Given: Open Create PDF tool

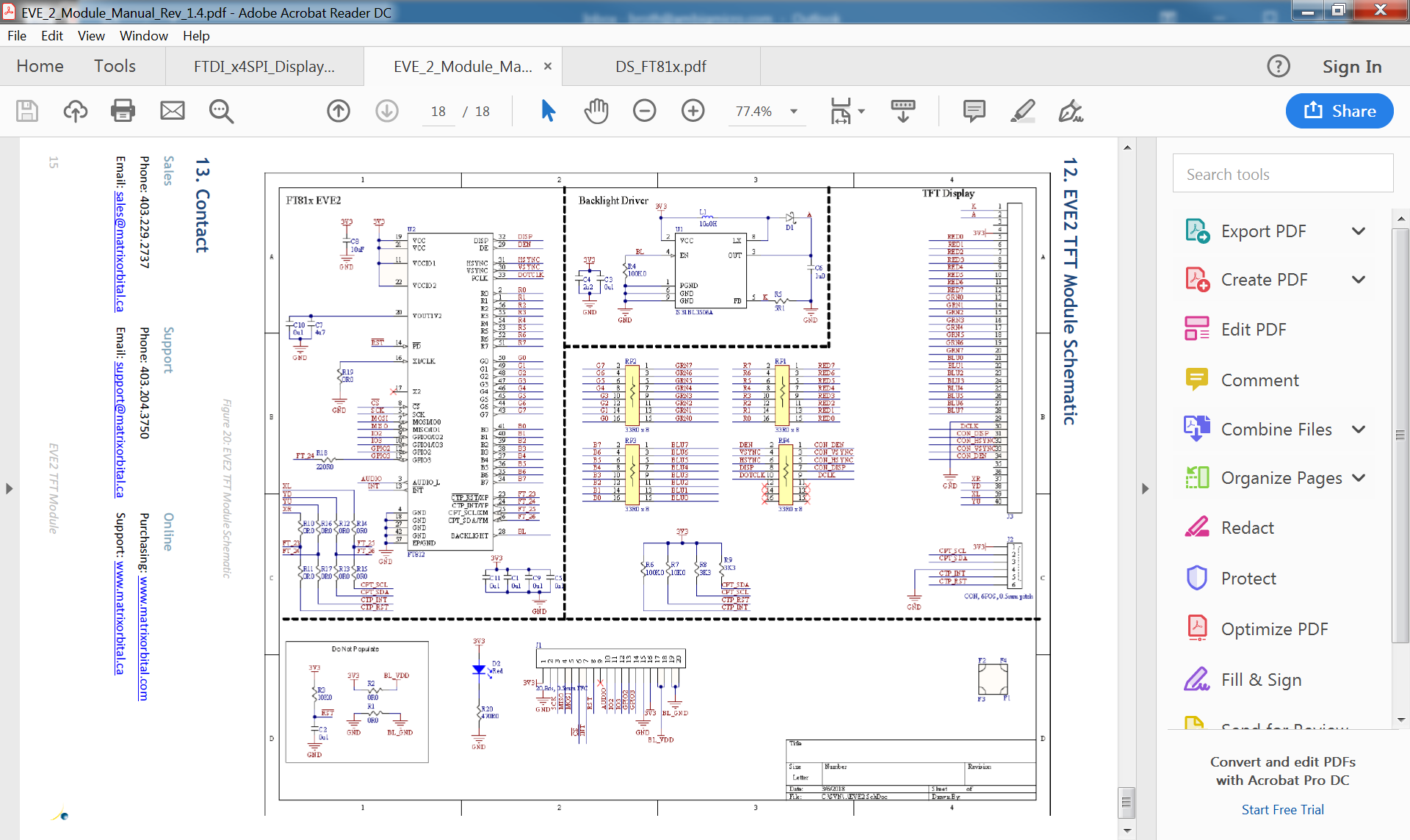Looking at the screenshot, I should [x=1264, y=280].
